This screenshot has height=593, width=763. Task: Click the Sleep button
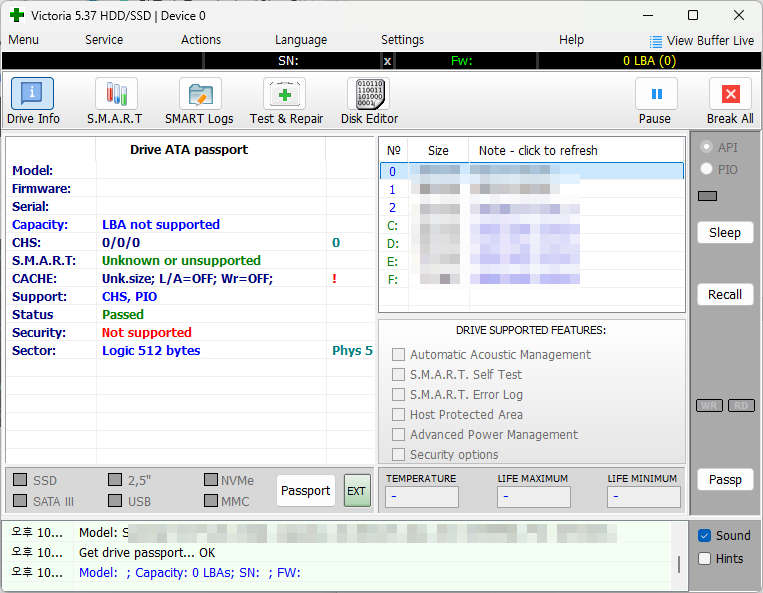coord(725,233)
